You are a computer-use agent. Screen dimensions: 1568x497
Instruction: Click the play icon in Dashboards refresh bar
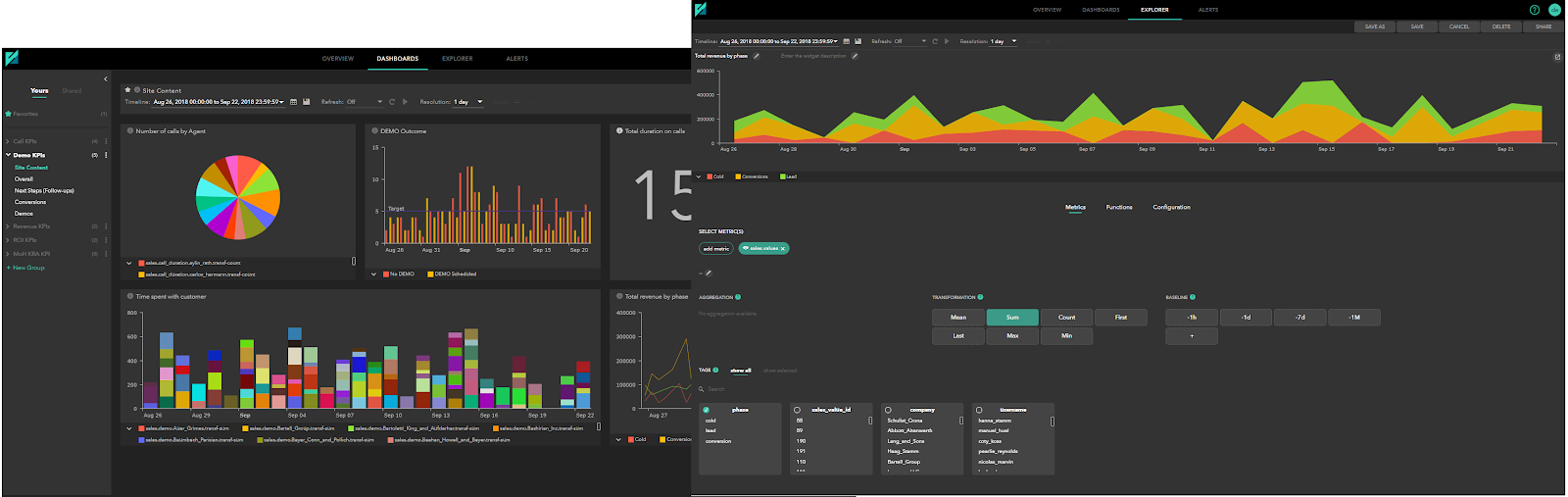(405, 102)
